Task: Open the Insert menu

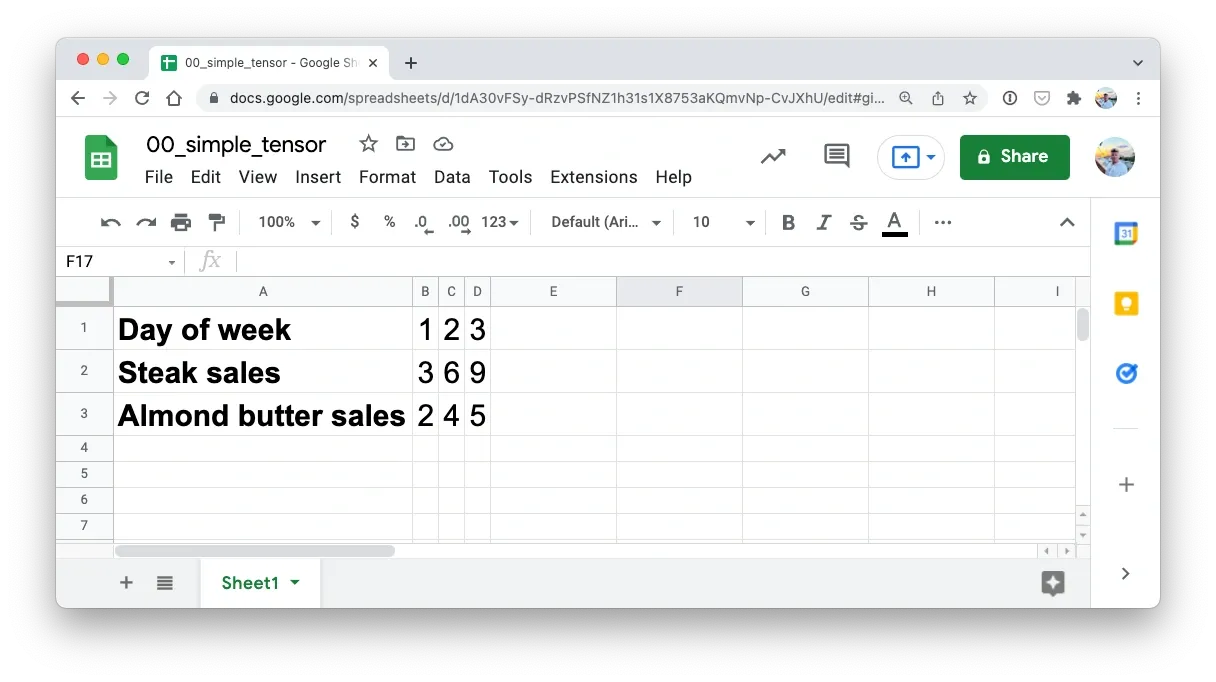Action: [318, 177]
